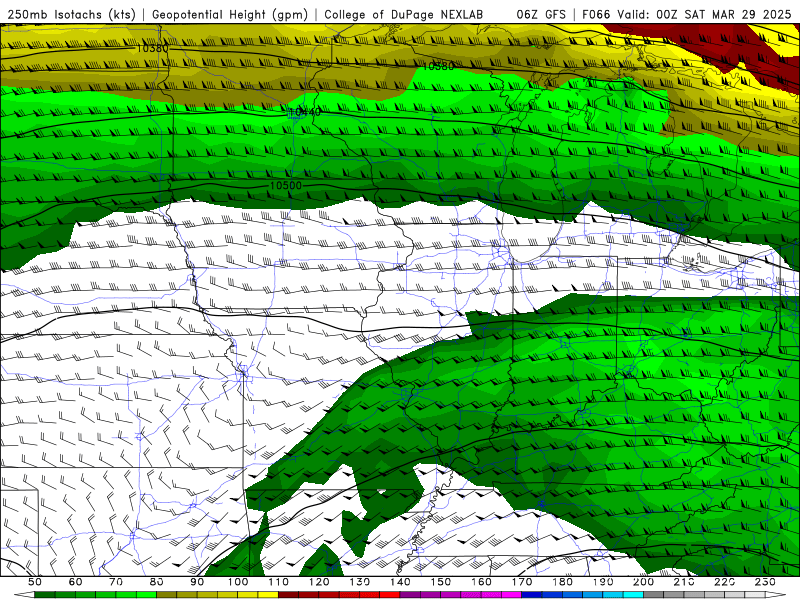Click the 210 value on the color scale
Screen dimensions: 800x600
(684, 582)
